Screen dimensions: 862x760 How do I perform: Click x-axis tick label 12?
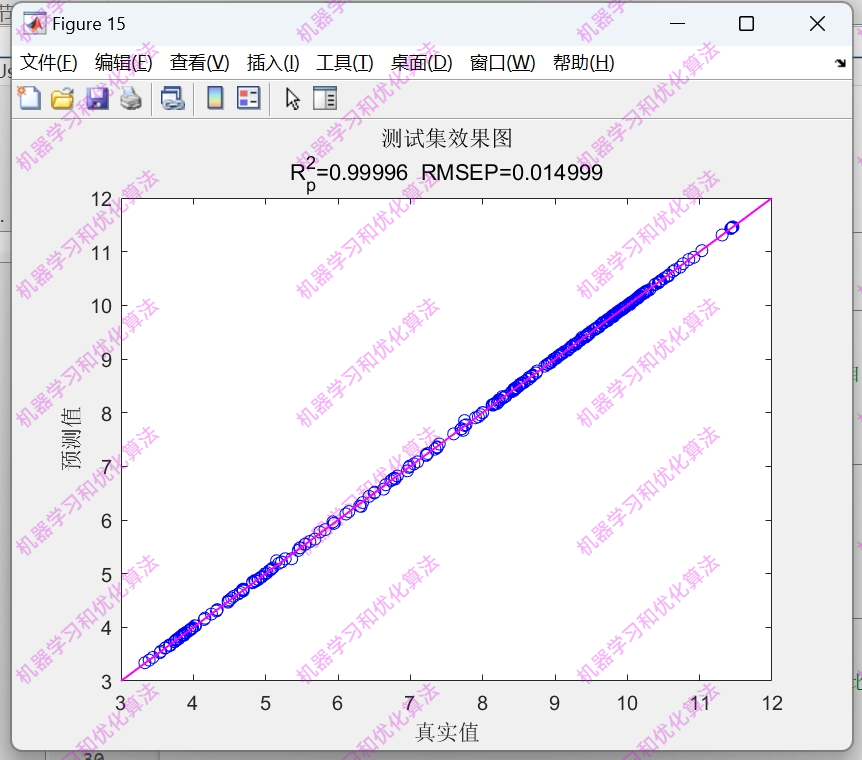772,703
